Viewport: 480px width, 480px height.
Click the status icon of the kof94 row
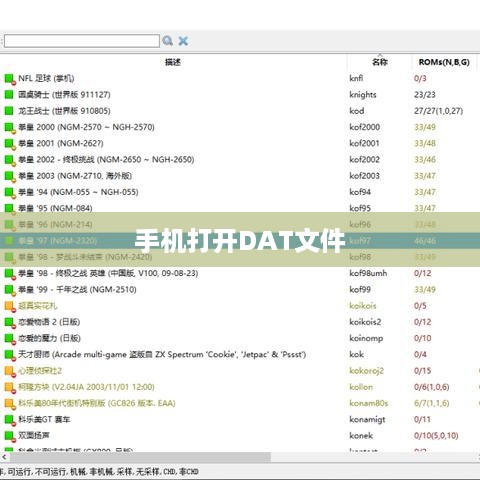click(10, 193)
